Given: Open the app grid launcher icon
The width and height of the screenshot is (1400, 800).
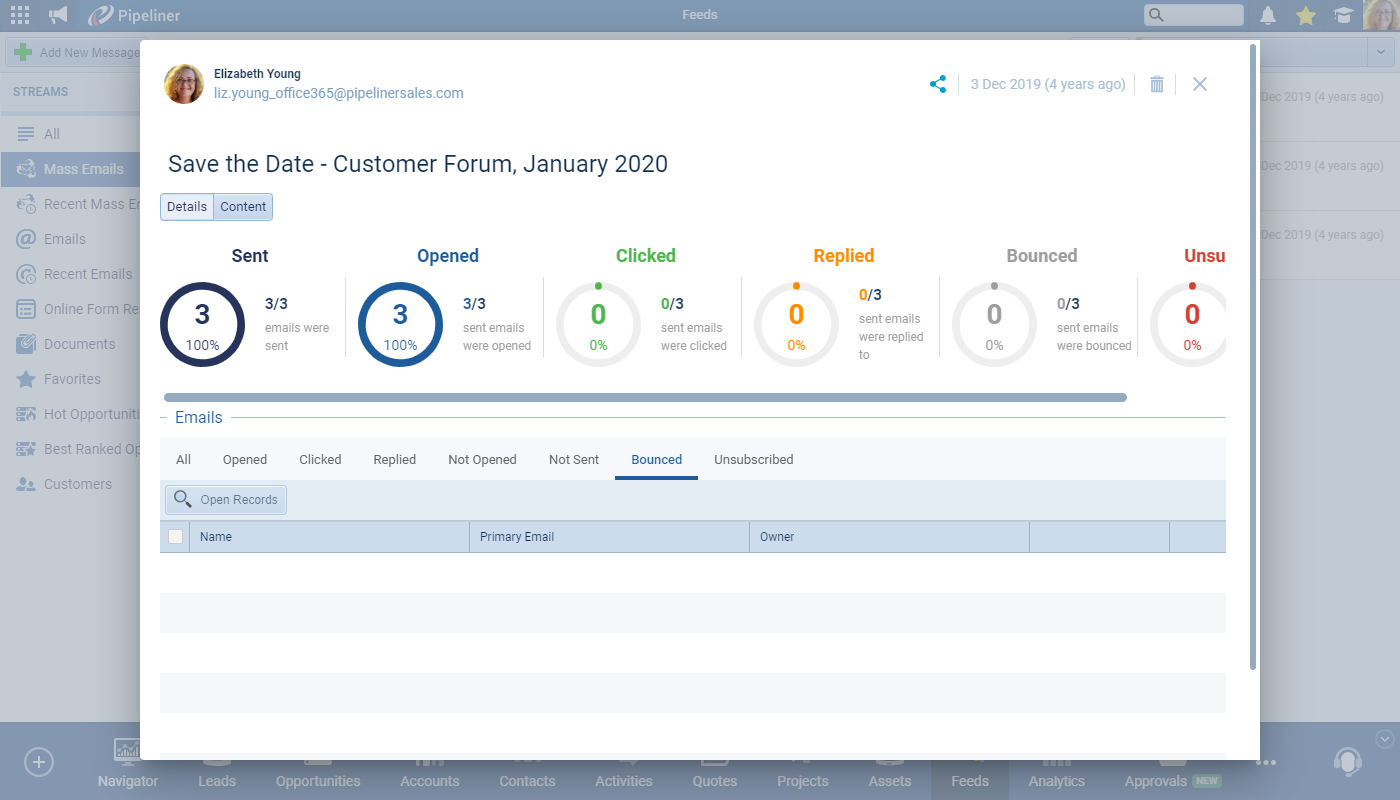Looking at the screenshot, I should tap(20, 15).
